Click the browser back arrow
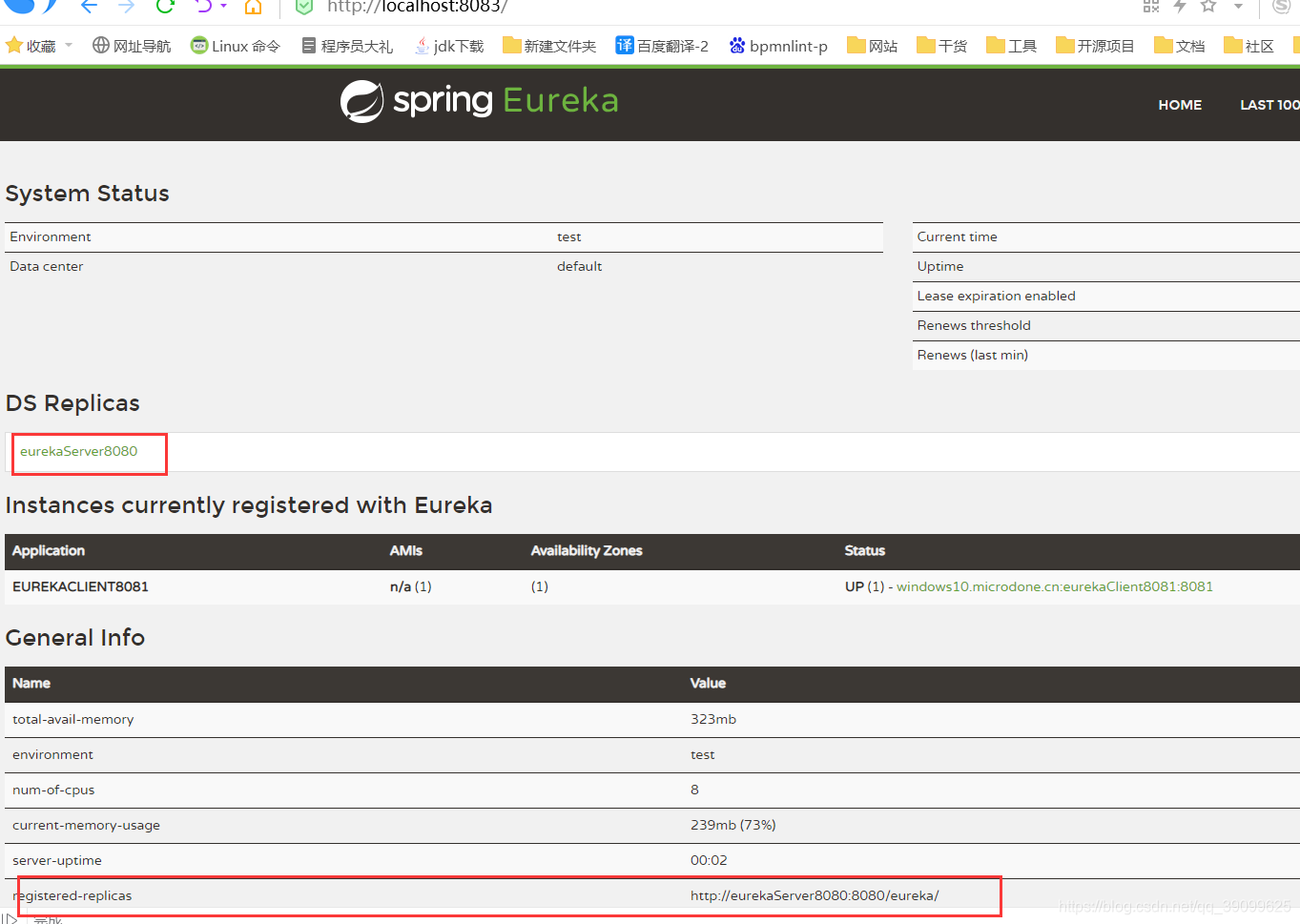 click(x=89, y=6)
